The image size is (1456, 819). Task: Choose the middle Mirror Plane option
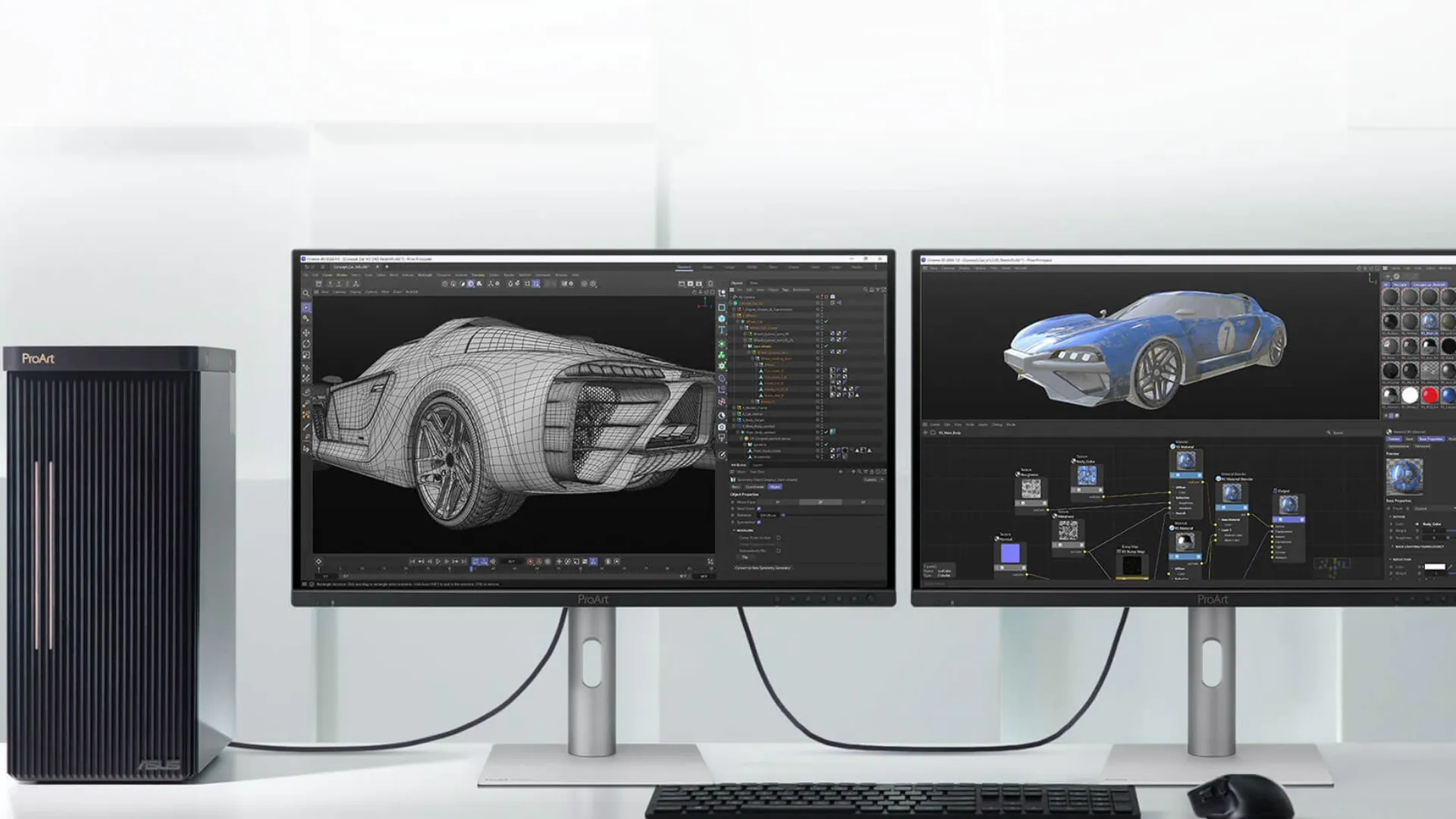tap(821, 502)
